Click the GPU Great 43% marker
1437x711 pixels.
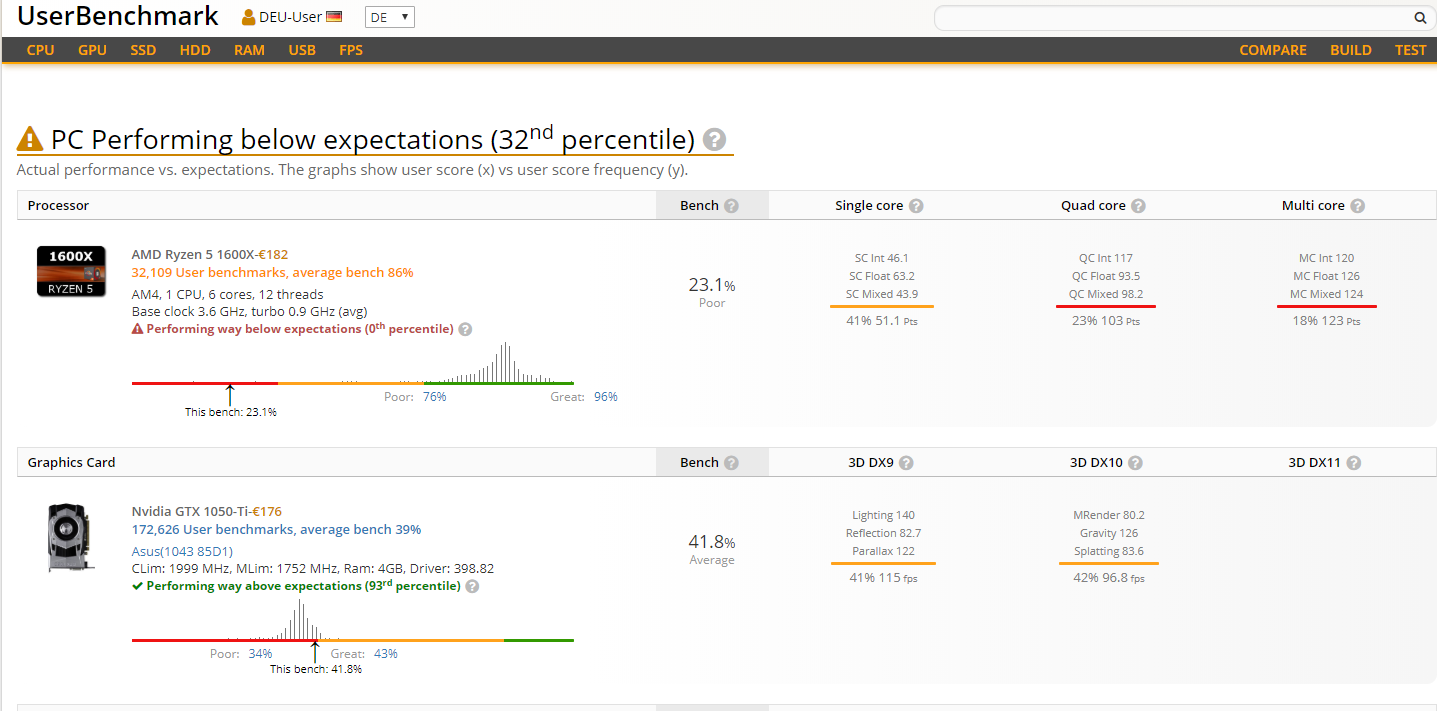click(364, 654)
